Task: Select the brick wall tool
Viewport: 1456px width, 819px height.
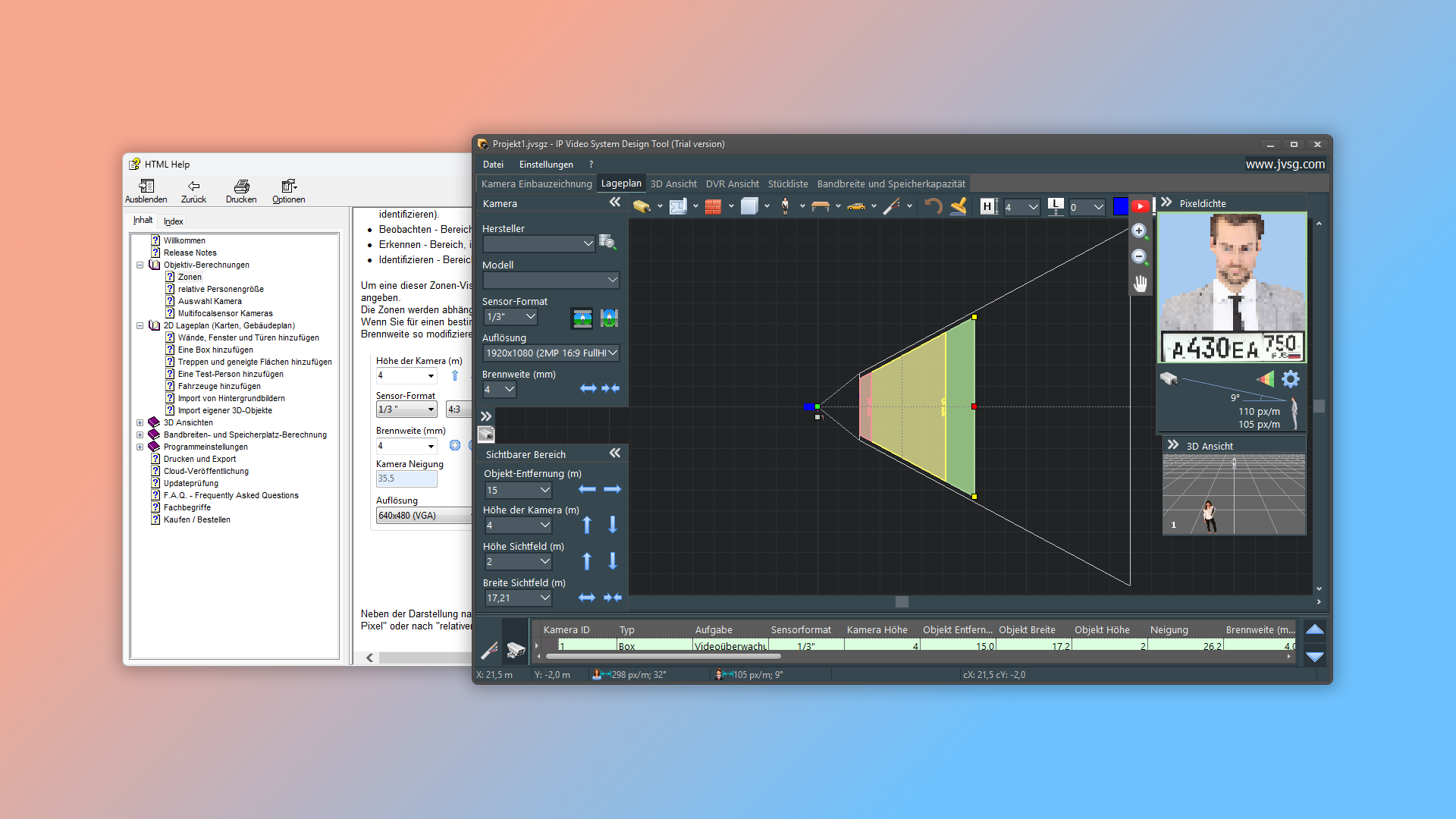Action: (713, 206)
